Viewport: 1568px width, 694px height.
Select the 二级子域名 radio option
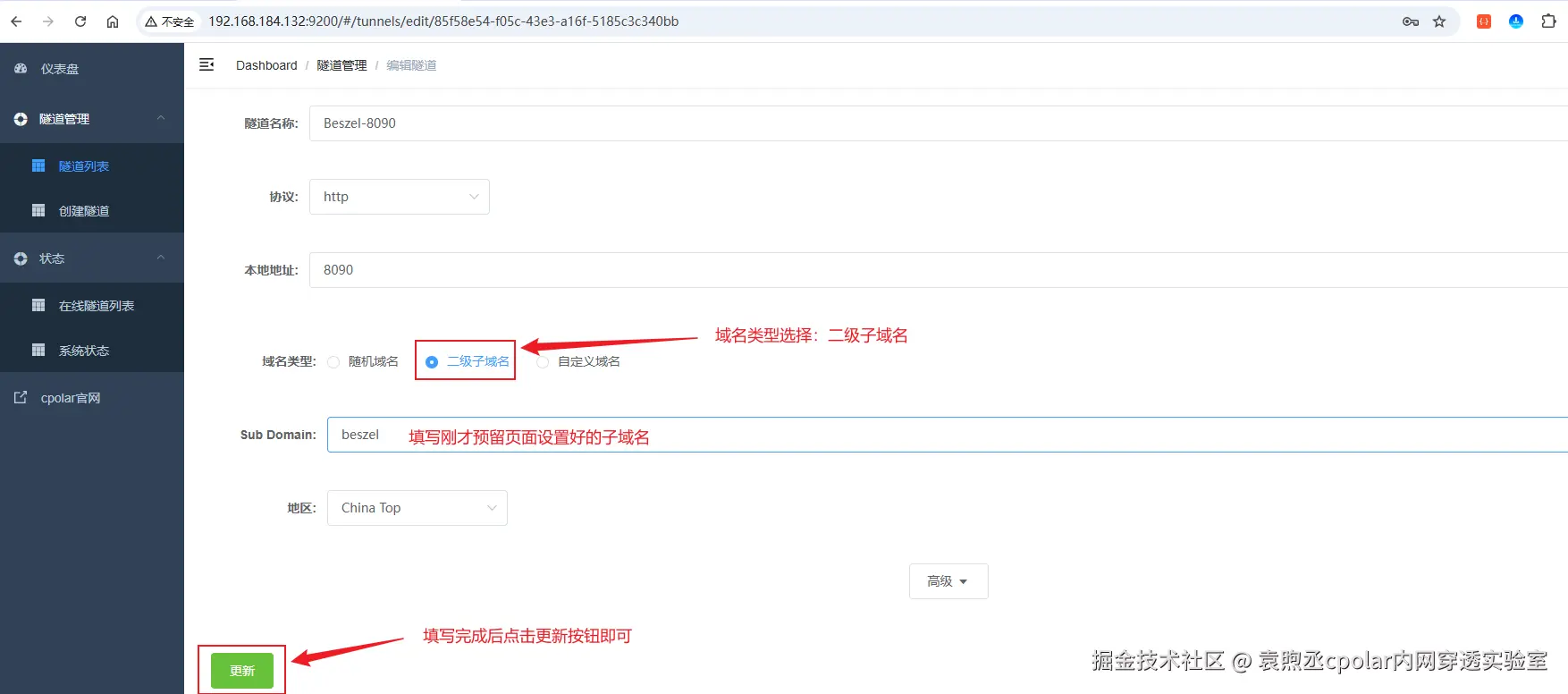pyautogui.click(x=432, y=362)
